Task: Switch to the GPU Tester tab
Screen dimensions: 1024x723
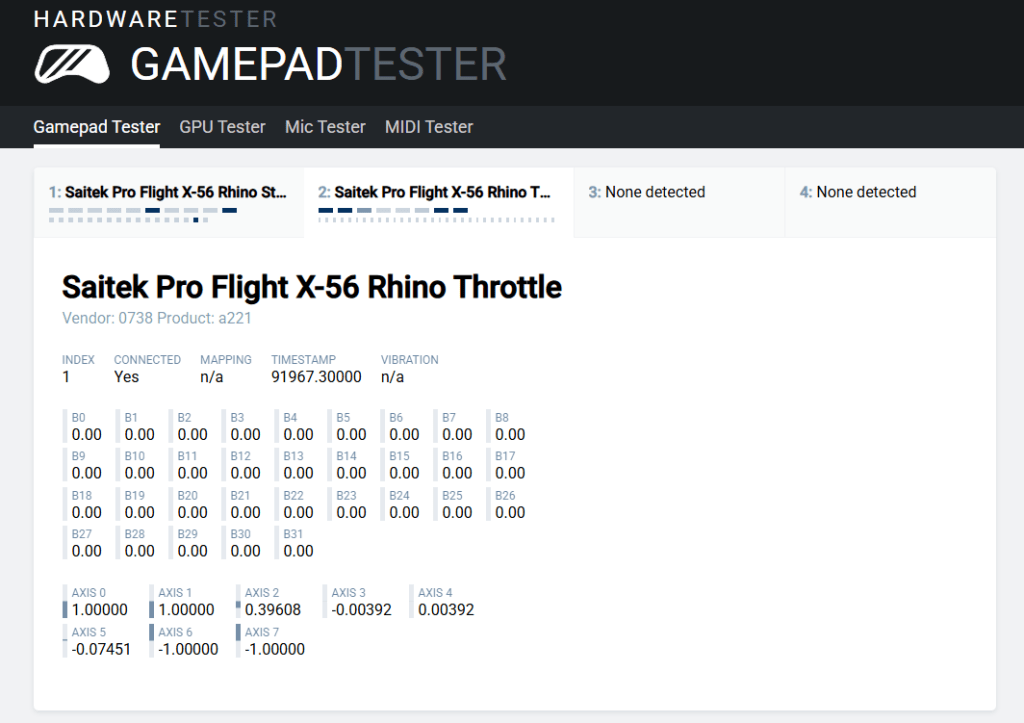Action: point(222,127)
